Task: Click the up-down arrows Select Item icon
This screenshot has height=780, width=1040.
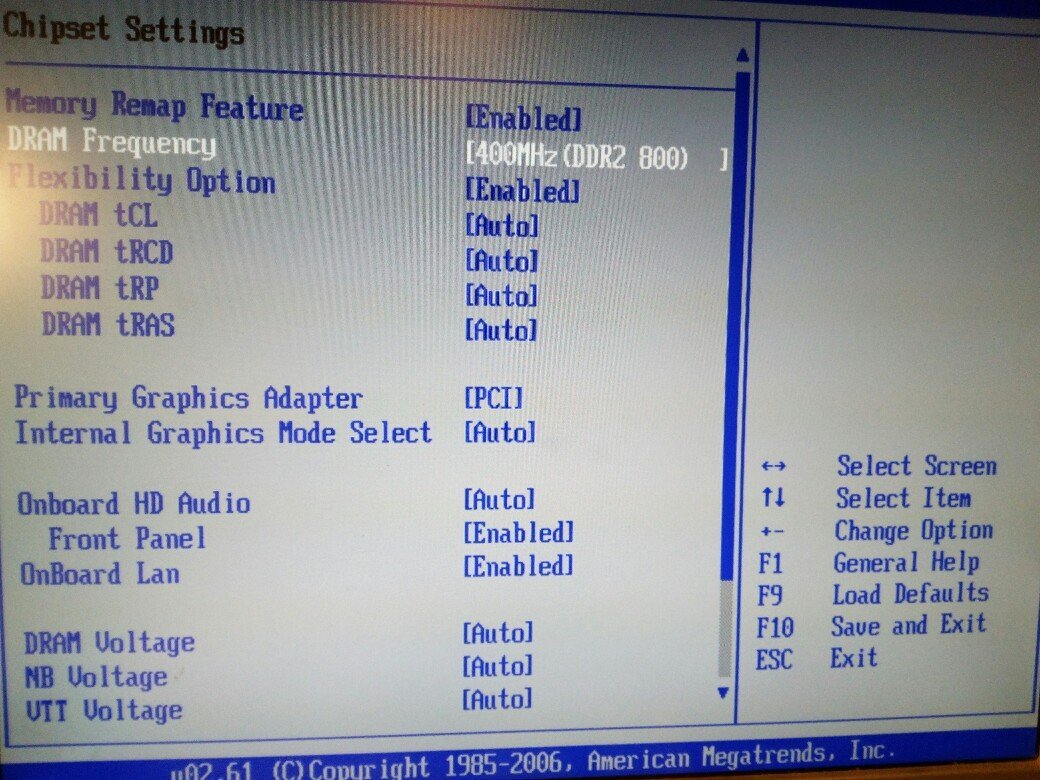Action: pyautogui.click(x=773, y=497)
